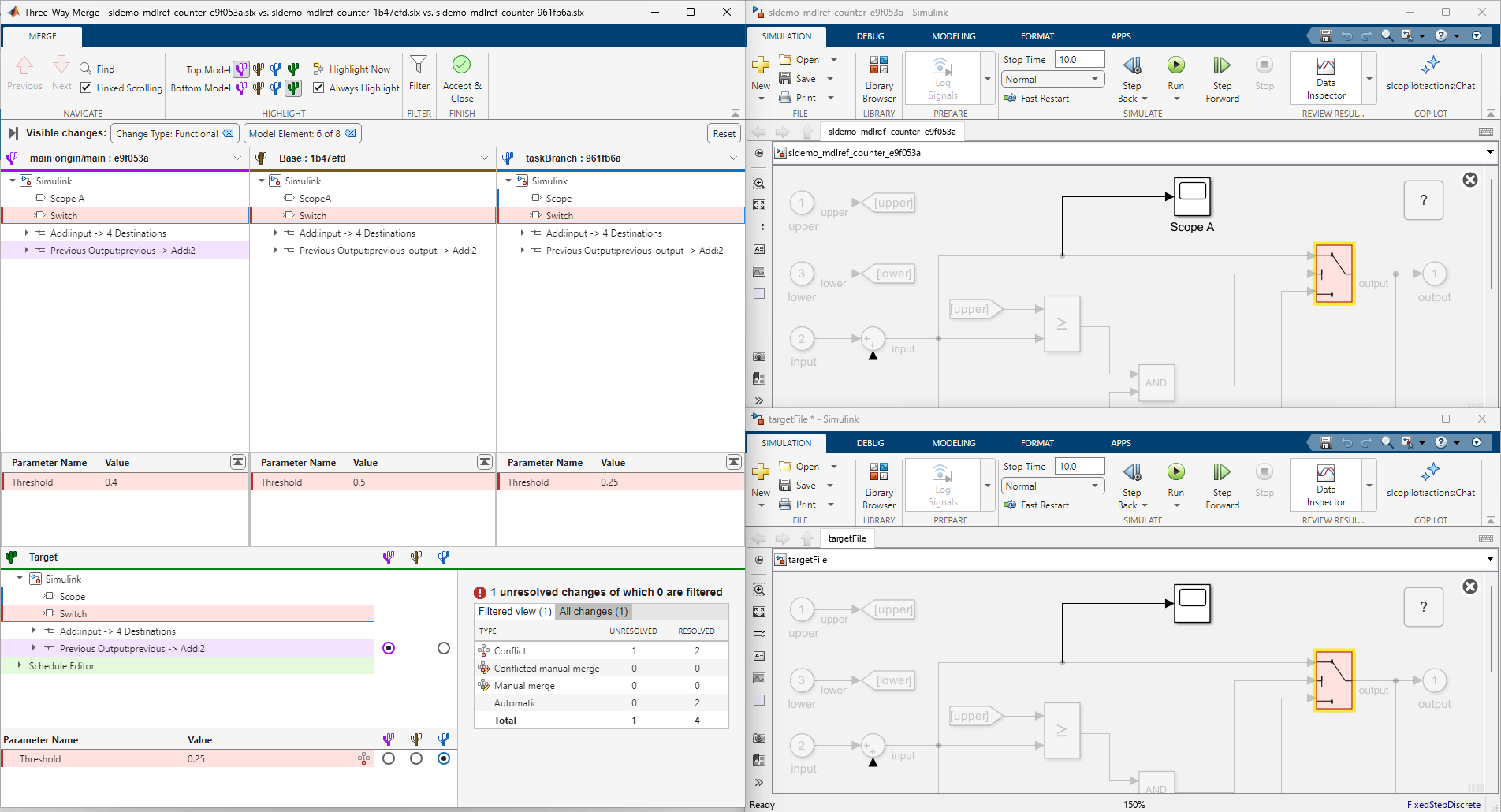
Task: Select brown base icon for Top Model
Action: (x=259, y=69)
